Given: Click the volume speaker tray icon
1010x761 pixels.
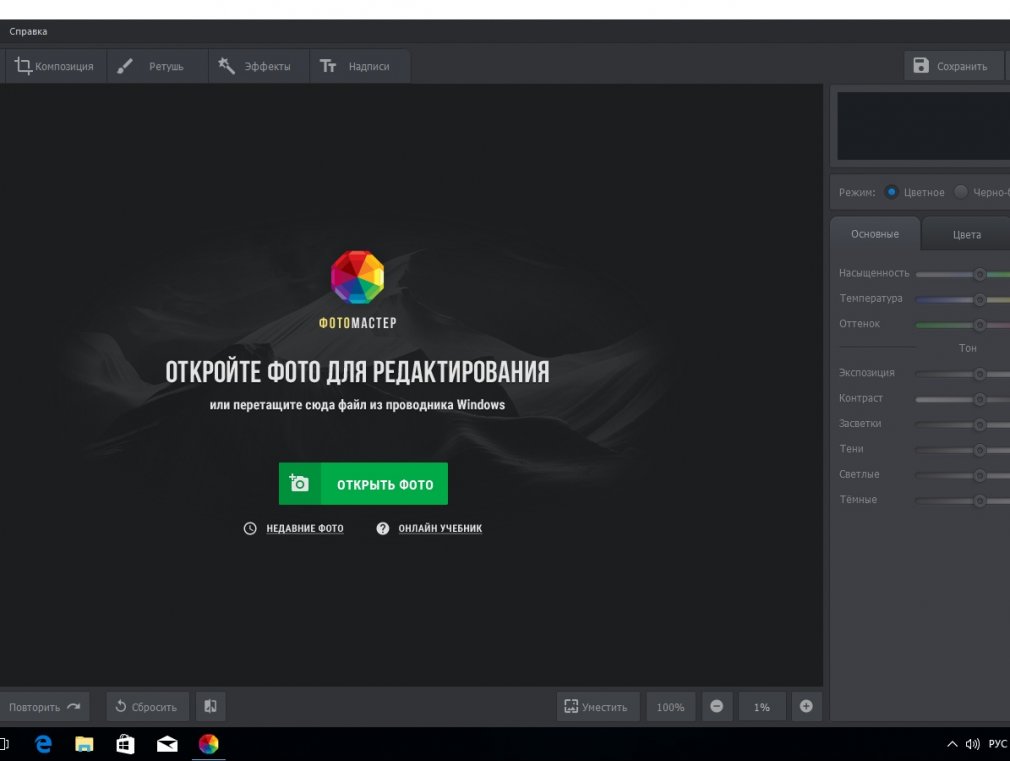Looking at the screenshot, I should pos(973,744).
